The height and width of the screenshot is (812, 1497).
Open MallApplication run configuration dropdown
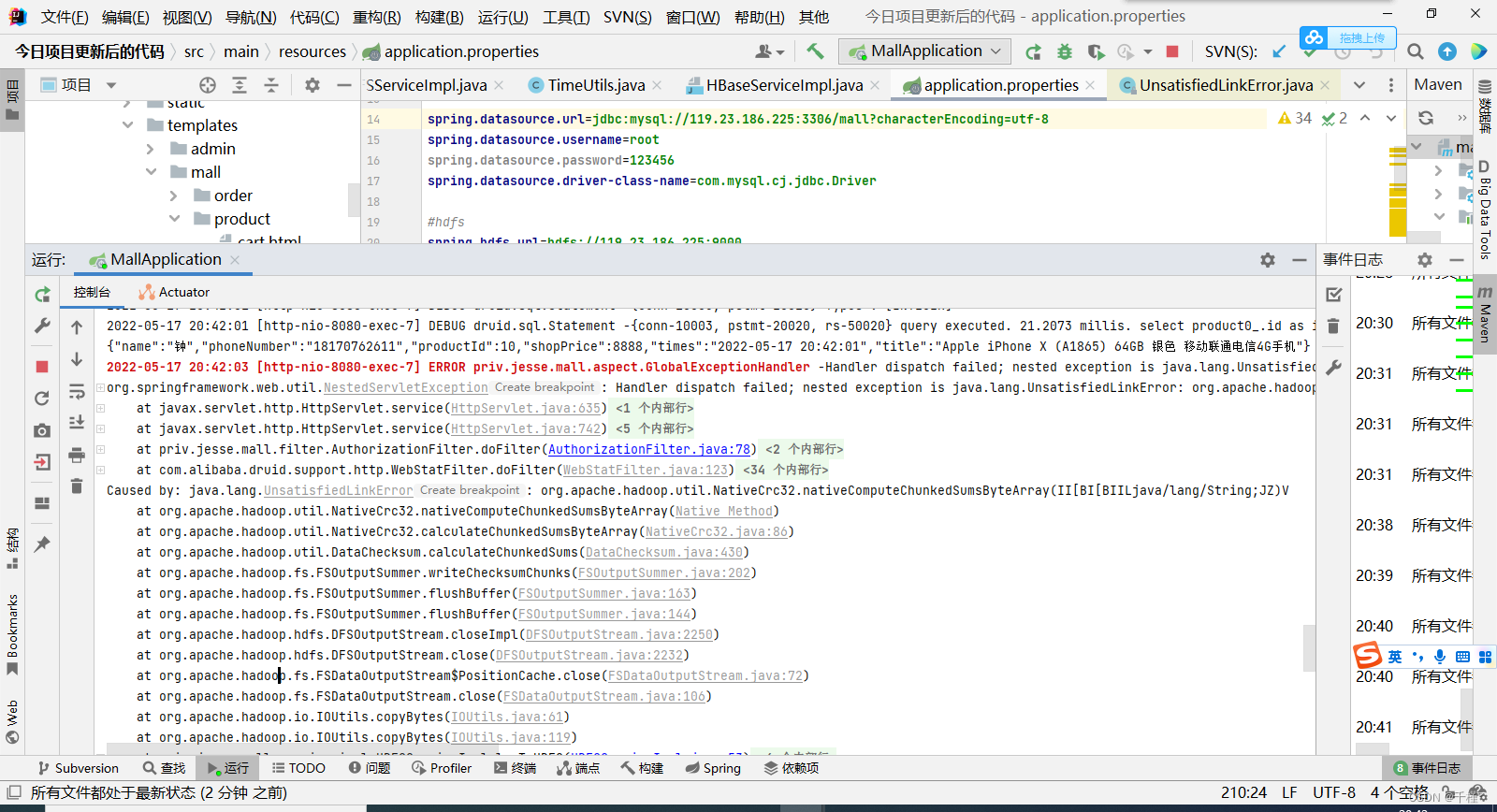coord(926,51)
